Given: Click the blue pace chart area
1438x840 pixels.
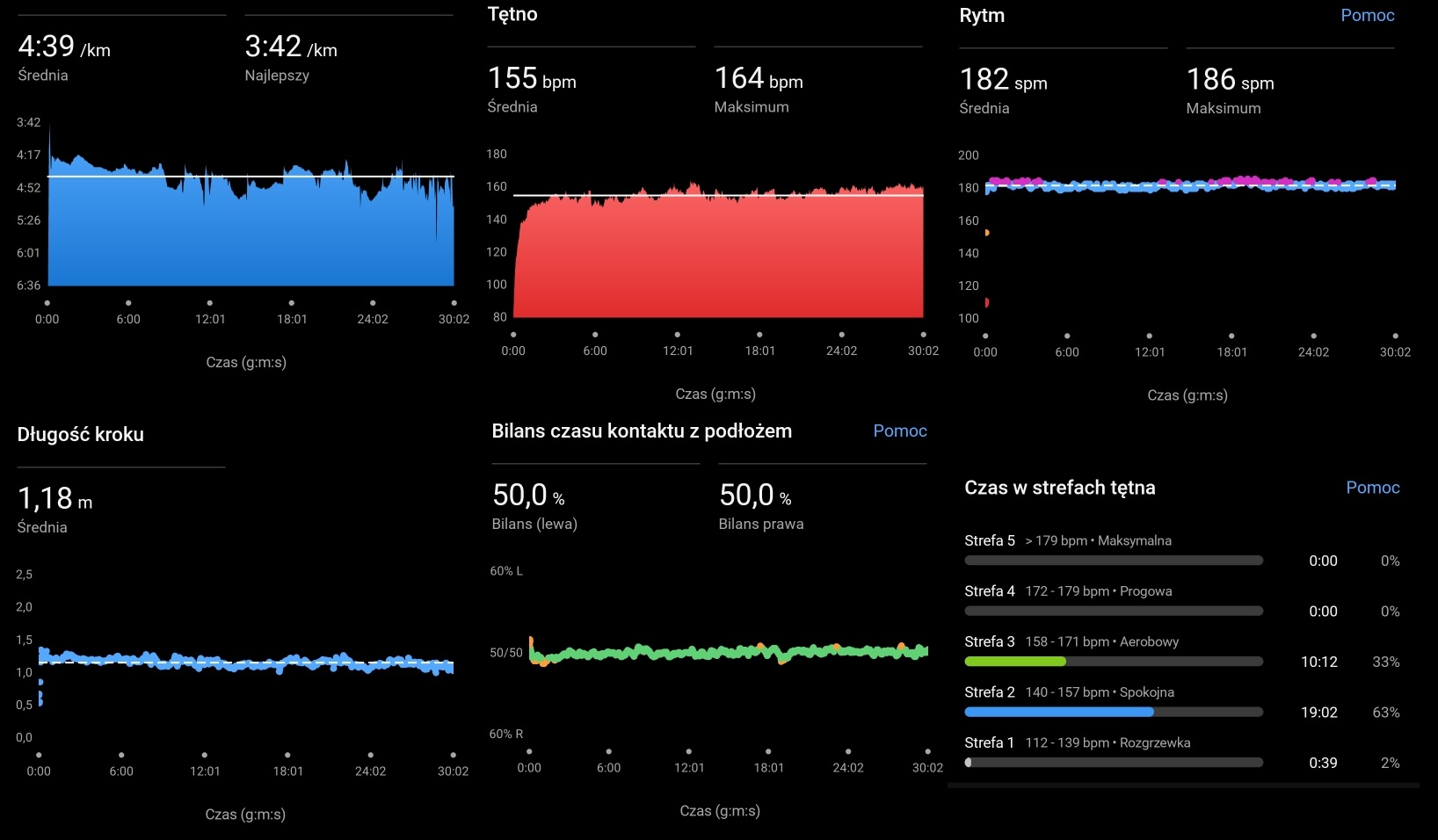Looking at the screenshot, I should point(251,237).
